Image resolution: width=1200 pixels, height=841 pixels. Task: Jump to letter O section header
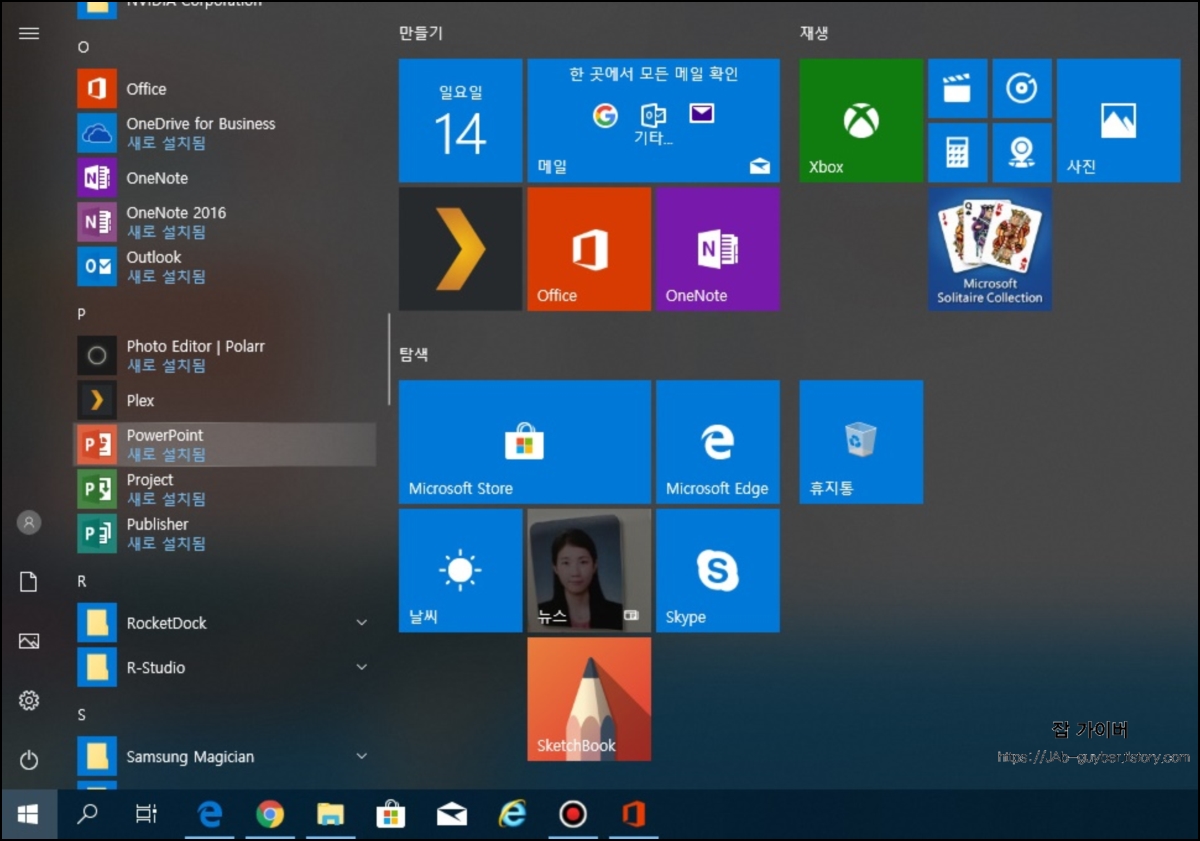pos(83,47)
